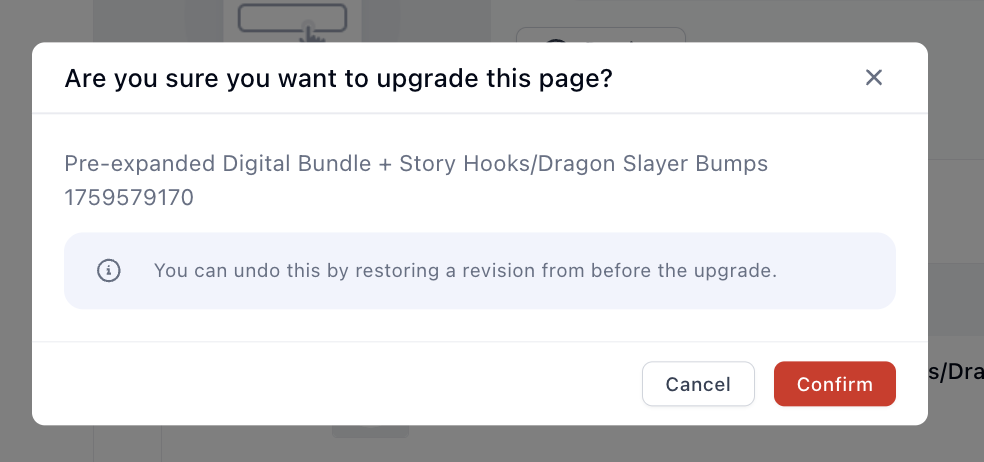Click the dimmed backdrop left of the dialog
Screen dimensions: 984x462
point(15,230)
